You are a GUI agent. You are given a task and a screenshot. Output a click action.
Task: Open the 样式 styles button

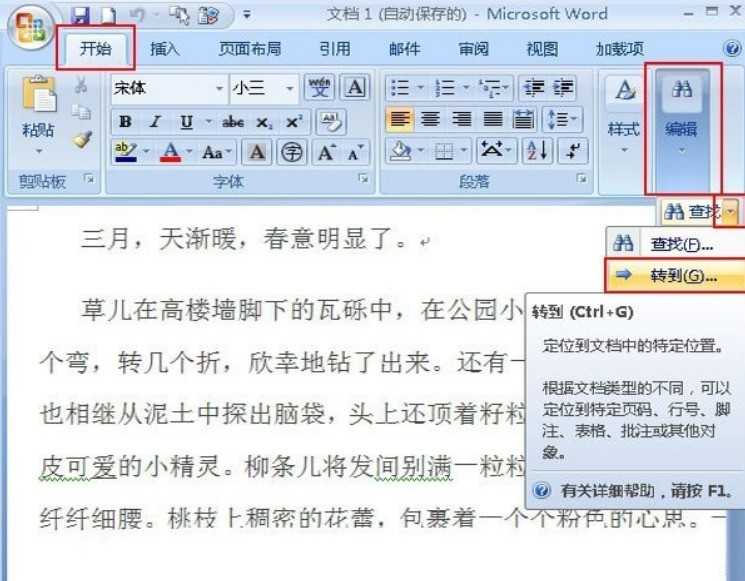[x=624, y=114]
